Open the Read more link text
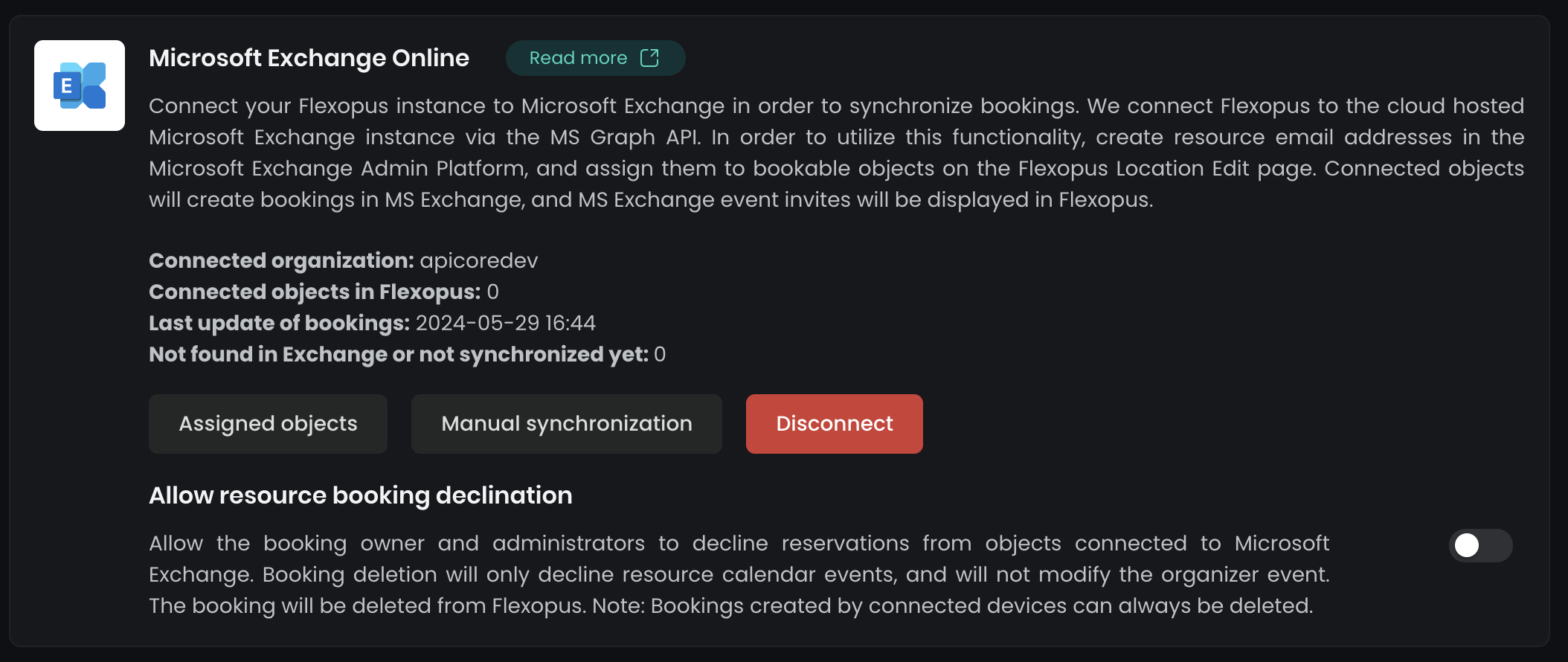1568x662 pixels. tap(578, 58)
